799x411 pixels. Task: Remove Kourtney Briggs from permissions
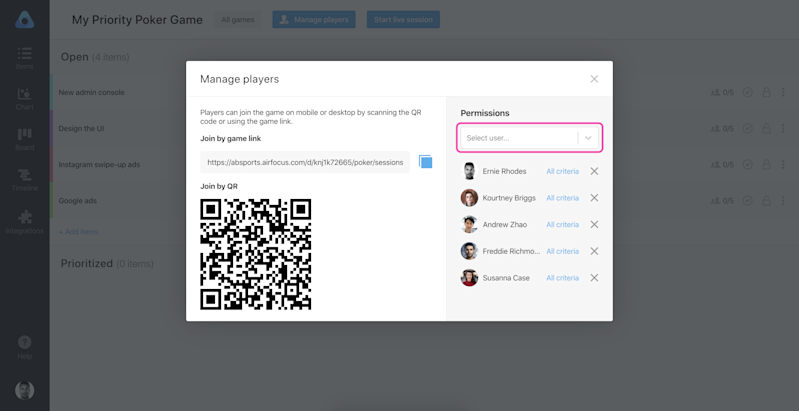coord(594,198)
